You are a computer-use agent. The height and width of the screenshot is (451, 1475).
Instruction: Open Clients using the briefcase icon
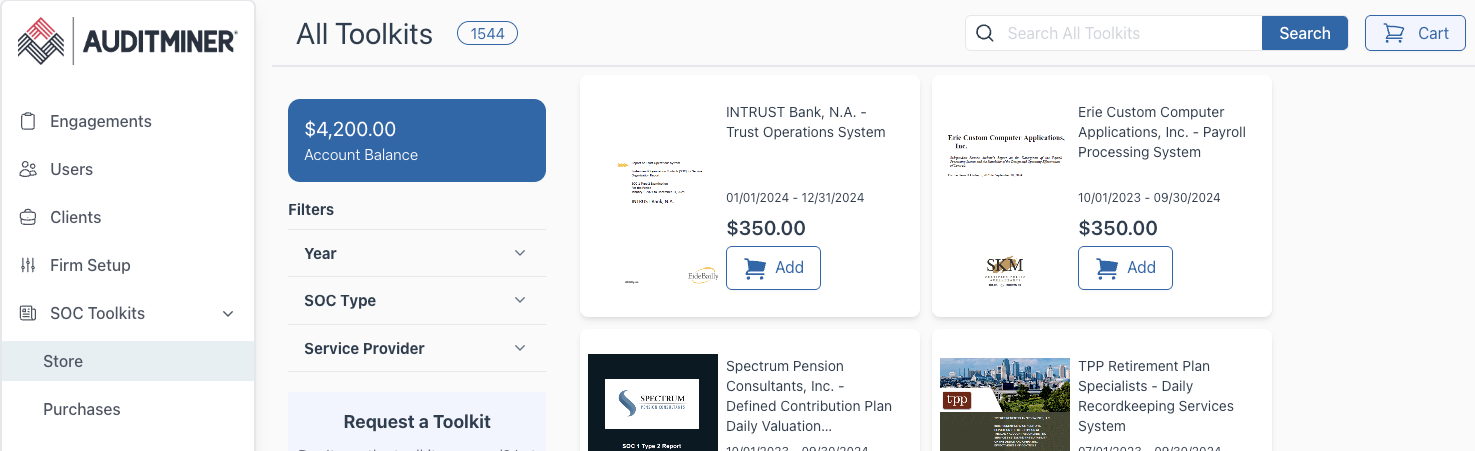[x=28, y=217]
